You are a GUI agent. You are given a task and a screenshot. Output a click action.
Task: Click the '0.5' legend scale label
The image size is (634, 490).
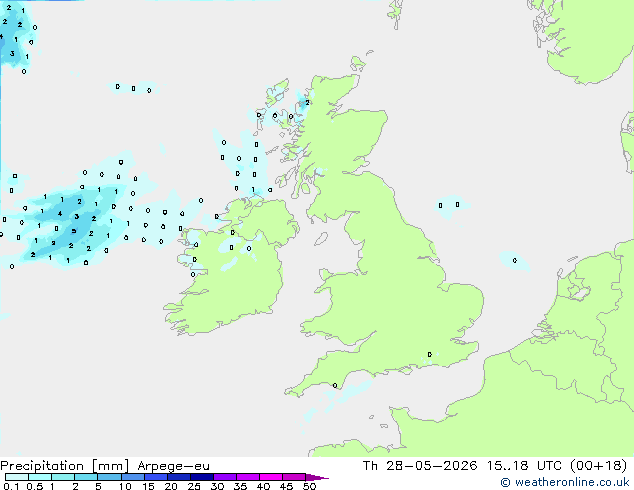tap(34, 486)
